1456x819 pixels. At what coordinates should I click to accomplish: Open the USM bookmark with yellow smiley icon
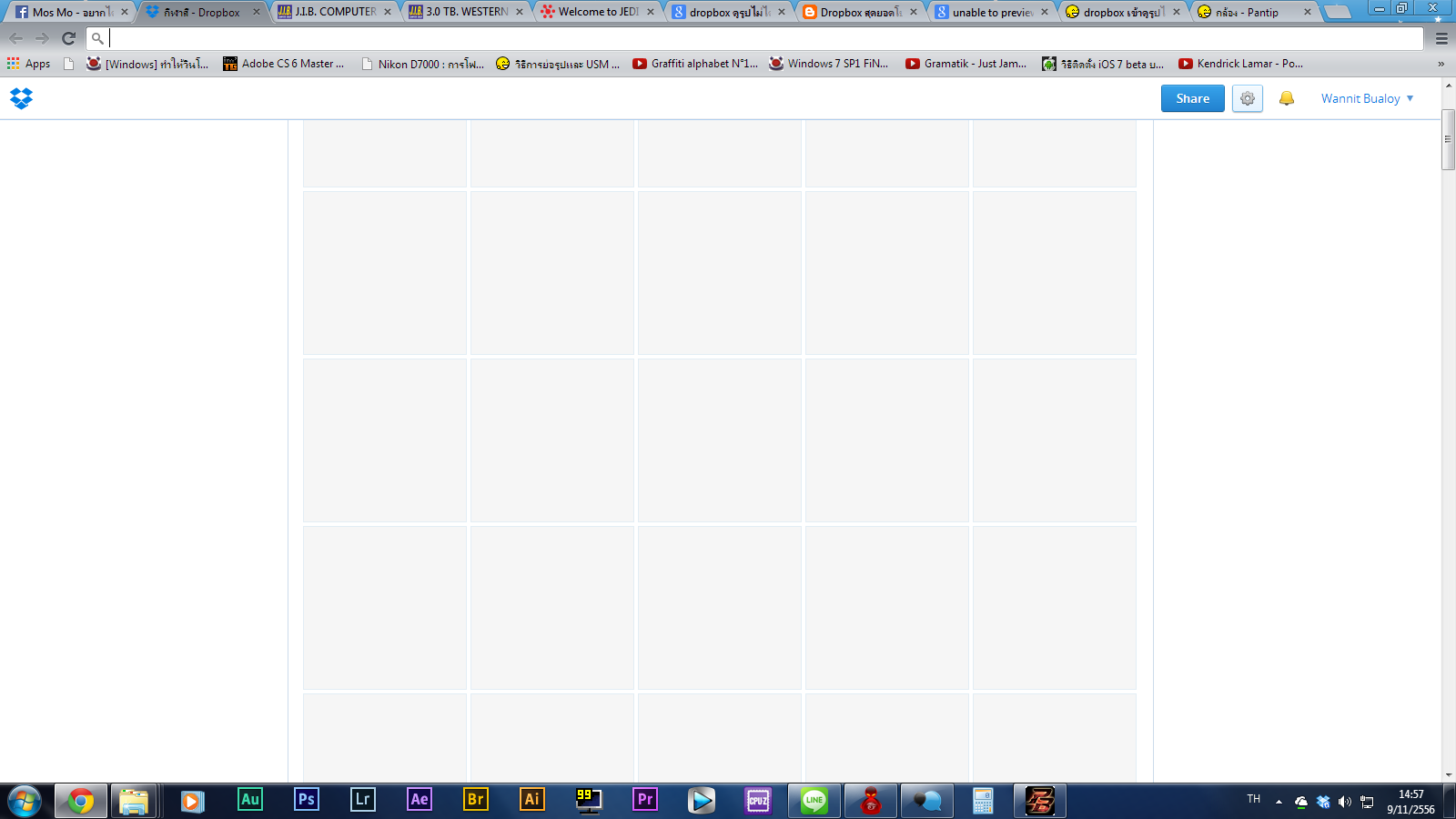coord(558,64)
